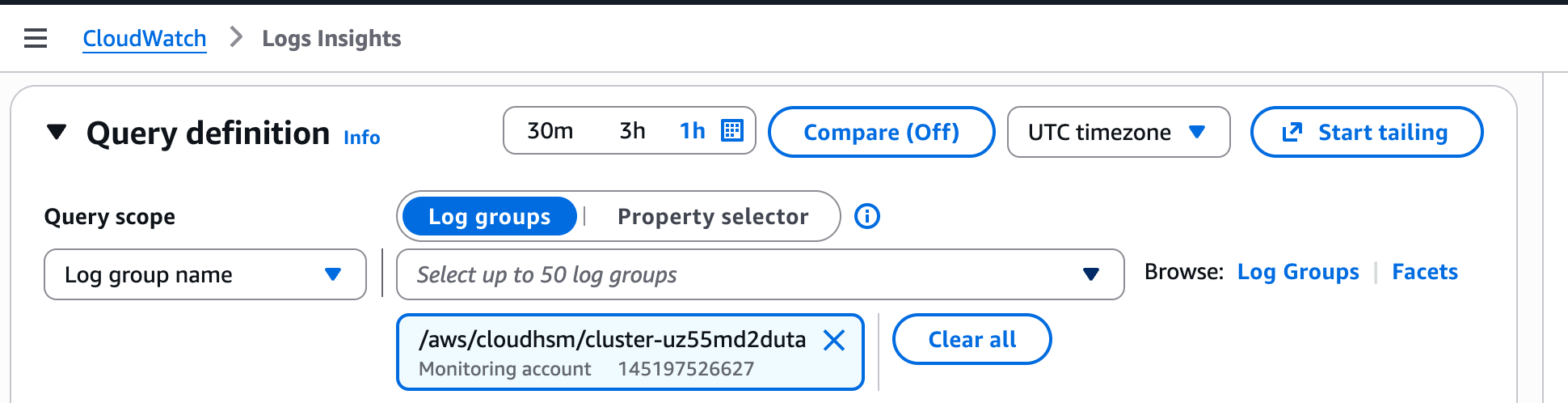Select the 3h time range

tap(632, 131)
